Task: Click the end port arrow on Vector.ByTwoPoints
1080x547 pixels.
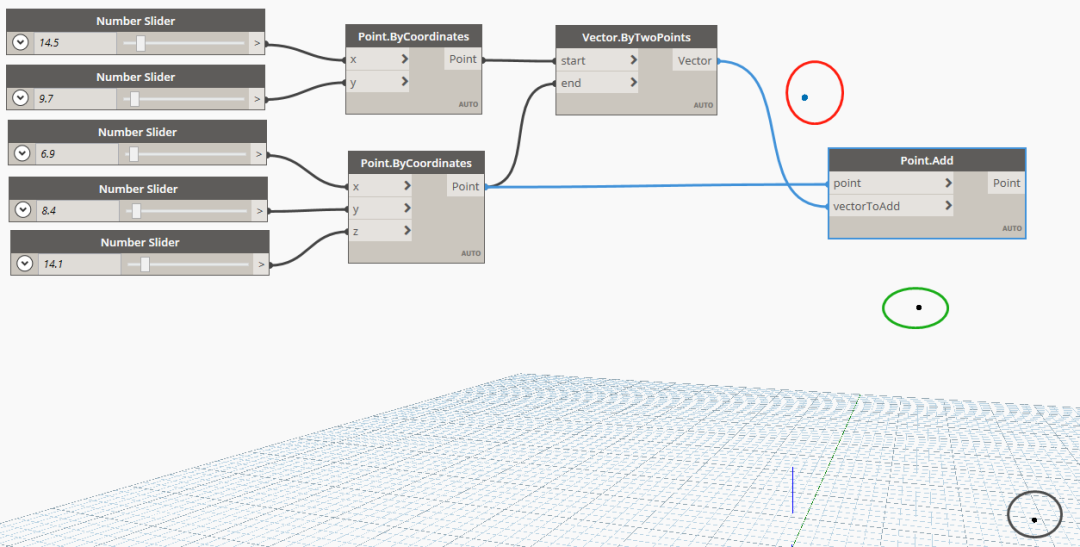Action: pyautogui.click(x=633, y=83)
